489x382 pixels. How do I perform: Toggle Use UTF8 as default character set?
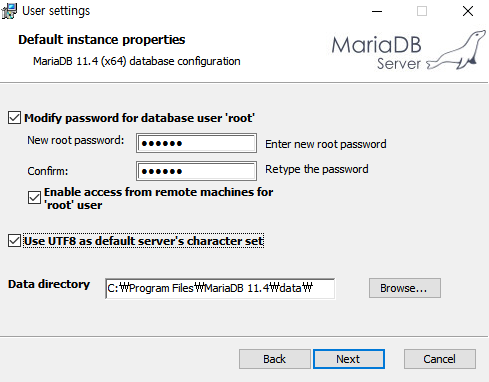tap(14, 241)
